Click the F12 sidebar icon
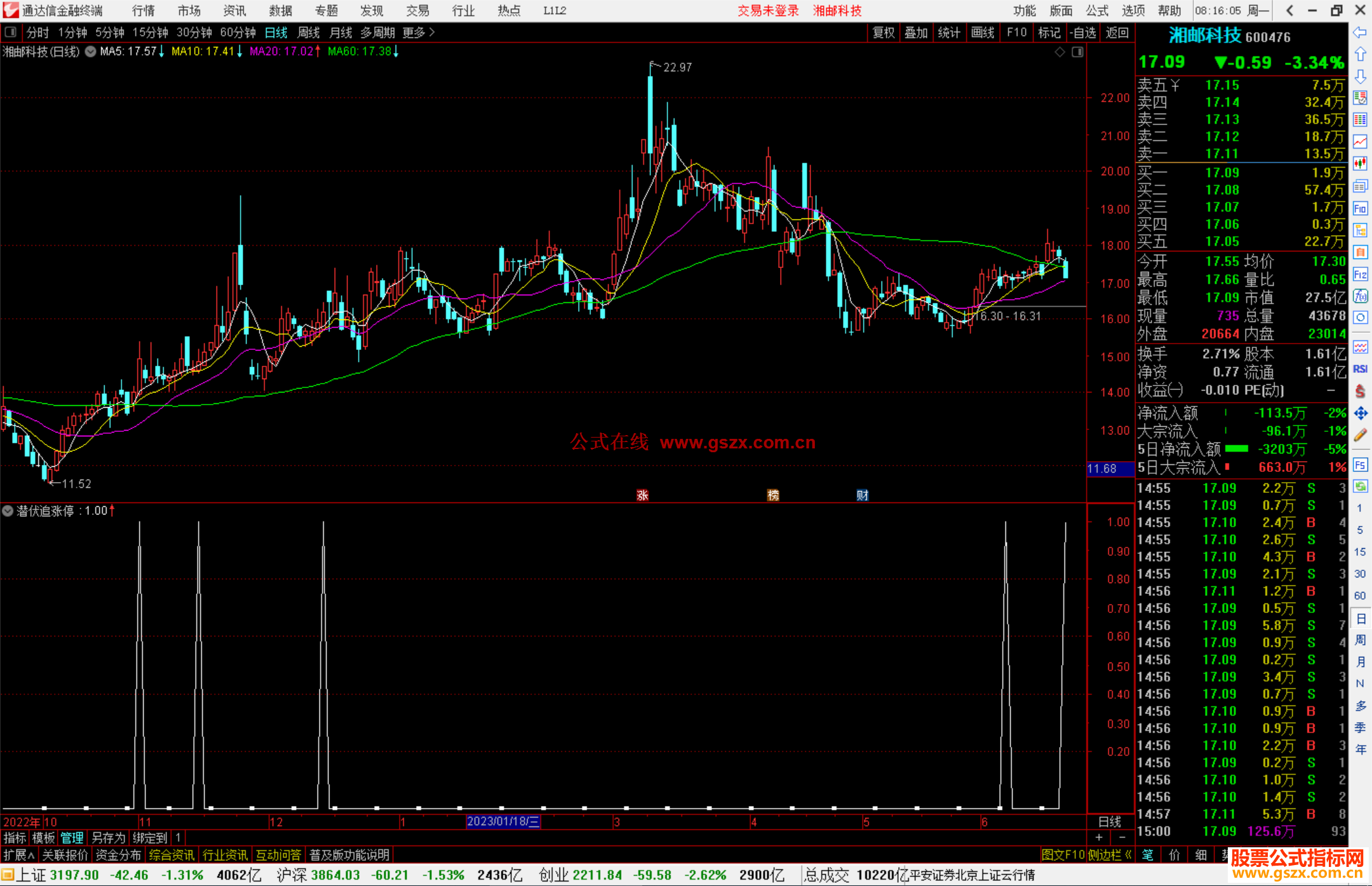 (1360, 274)
